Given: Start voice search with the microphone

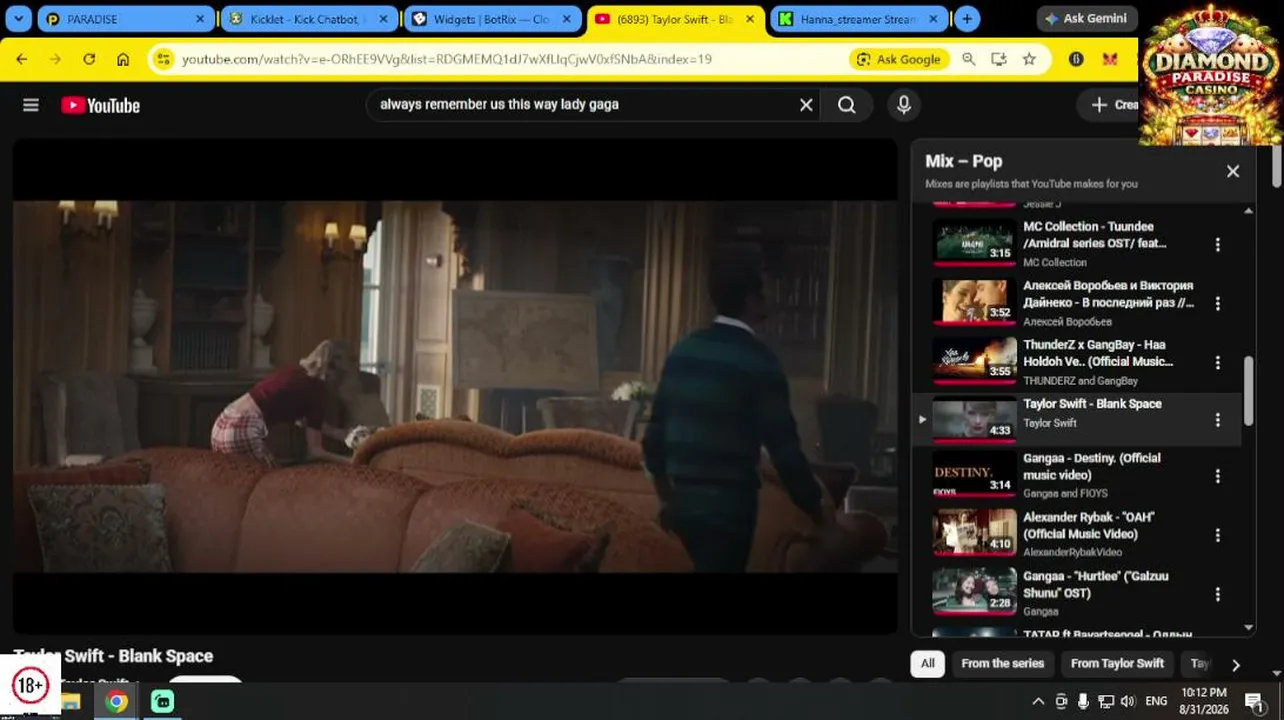Looking at the screenshot, I should (904, 105).
